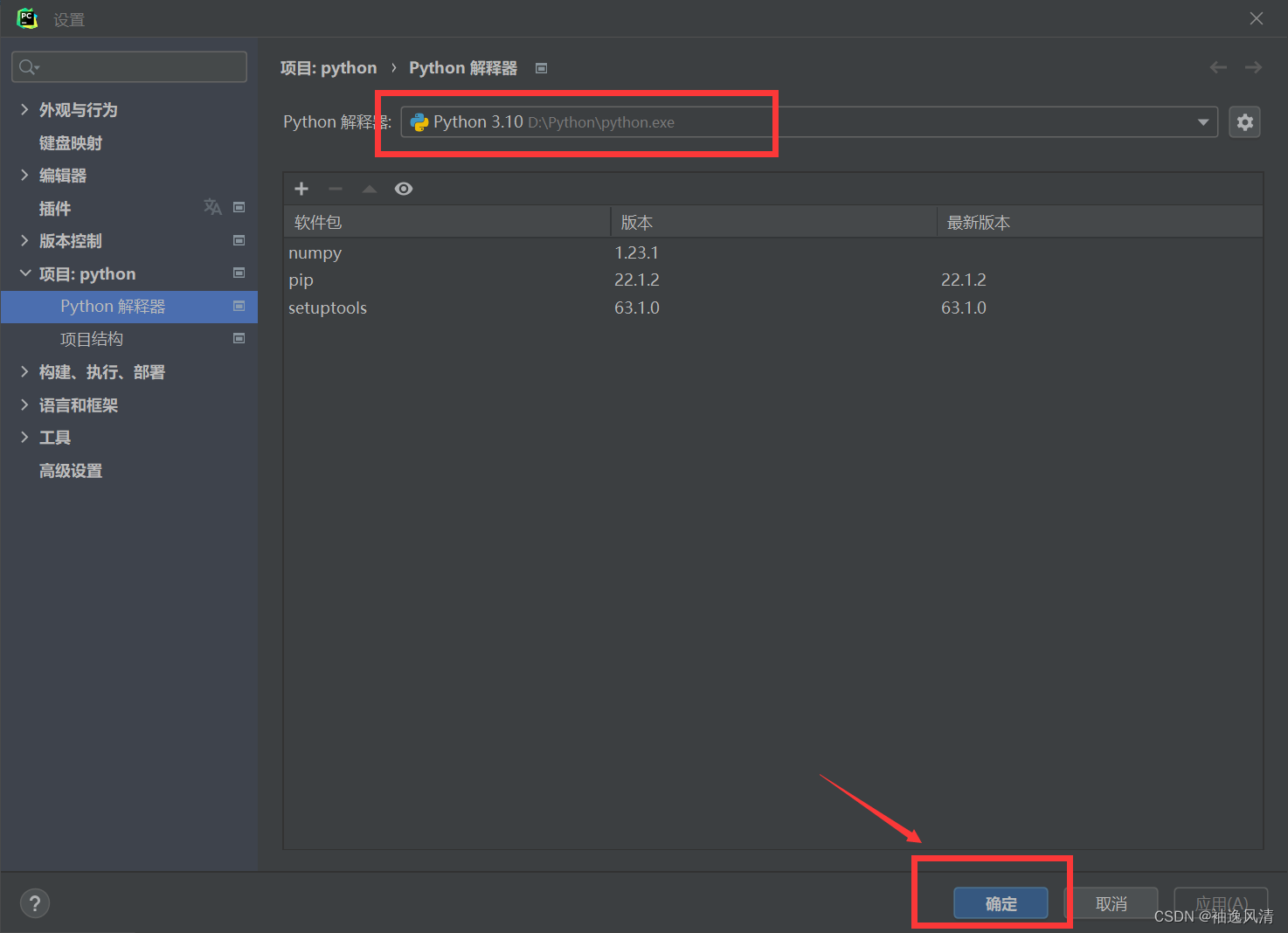Click 应用(A) button
This screenshot has height=933, width=1288.
click(x=1221, y=903)
